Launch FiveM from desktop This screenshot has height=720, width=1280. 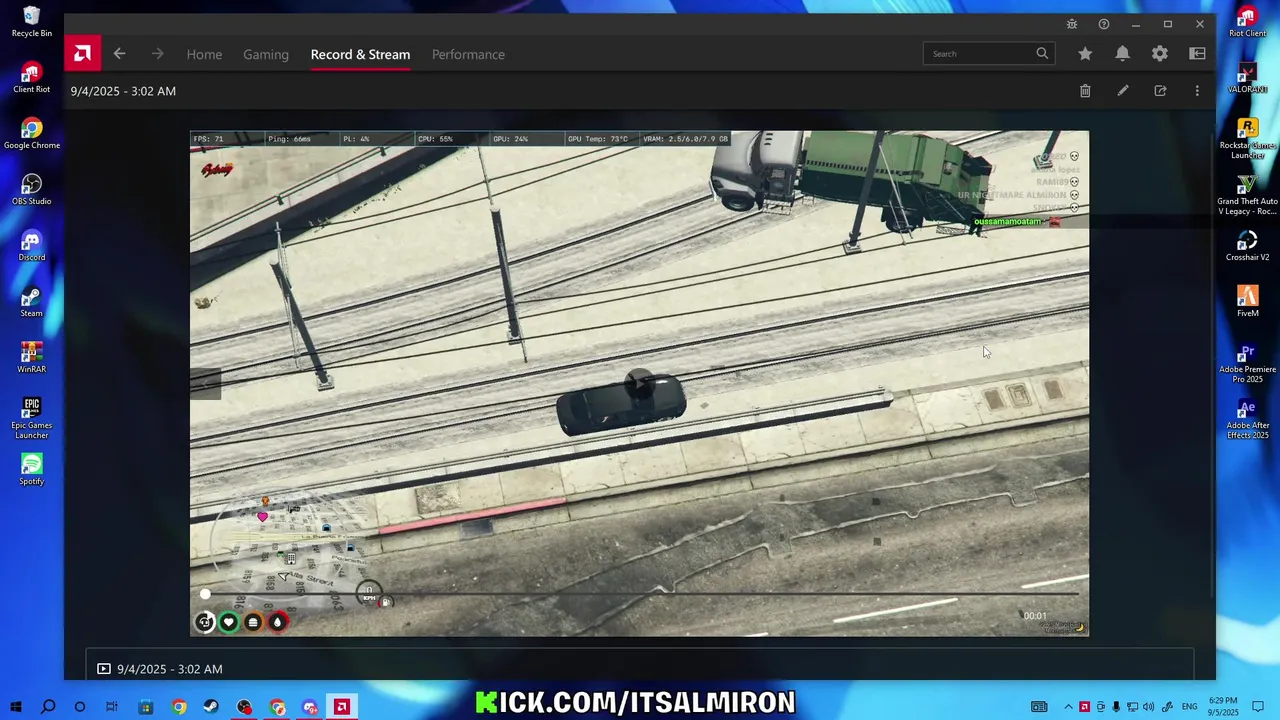pos(1247,302)
